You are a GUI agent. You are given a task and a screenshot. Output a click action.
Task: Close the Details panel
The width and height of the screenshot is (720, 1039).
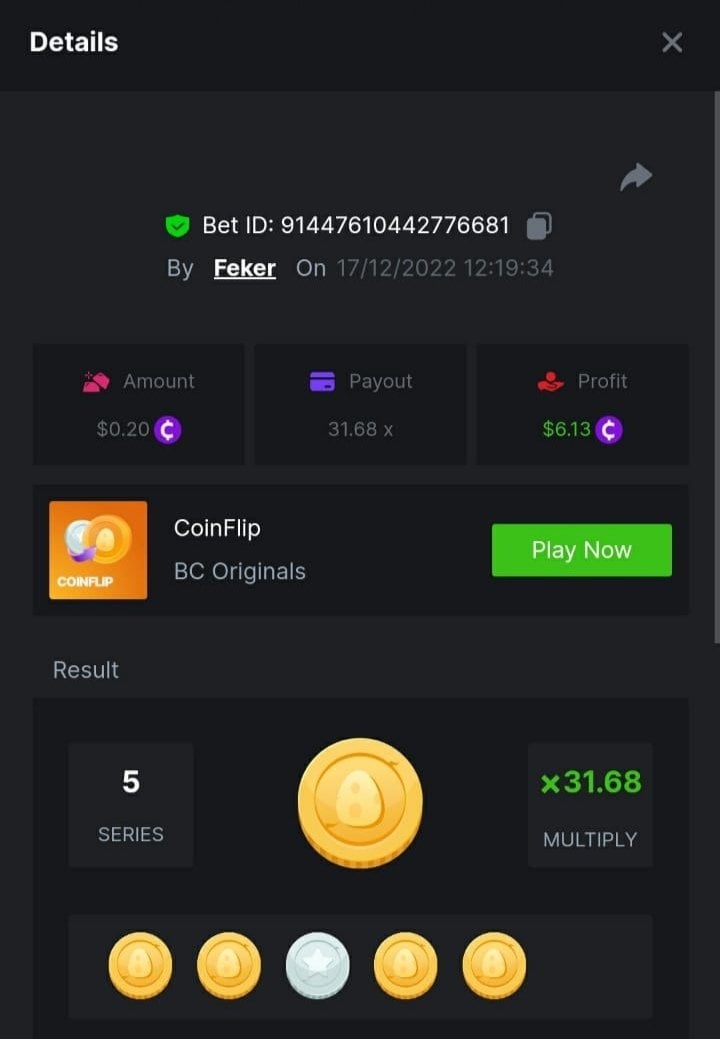[672, 42]
